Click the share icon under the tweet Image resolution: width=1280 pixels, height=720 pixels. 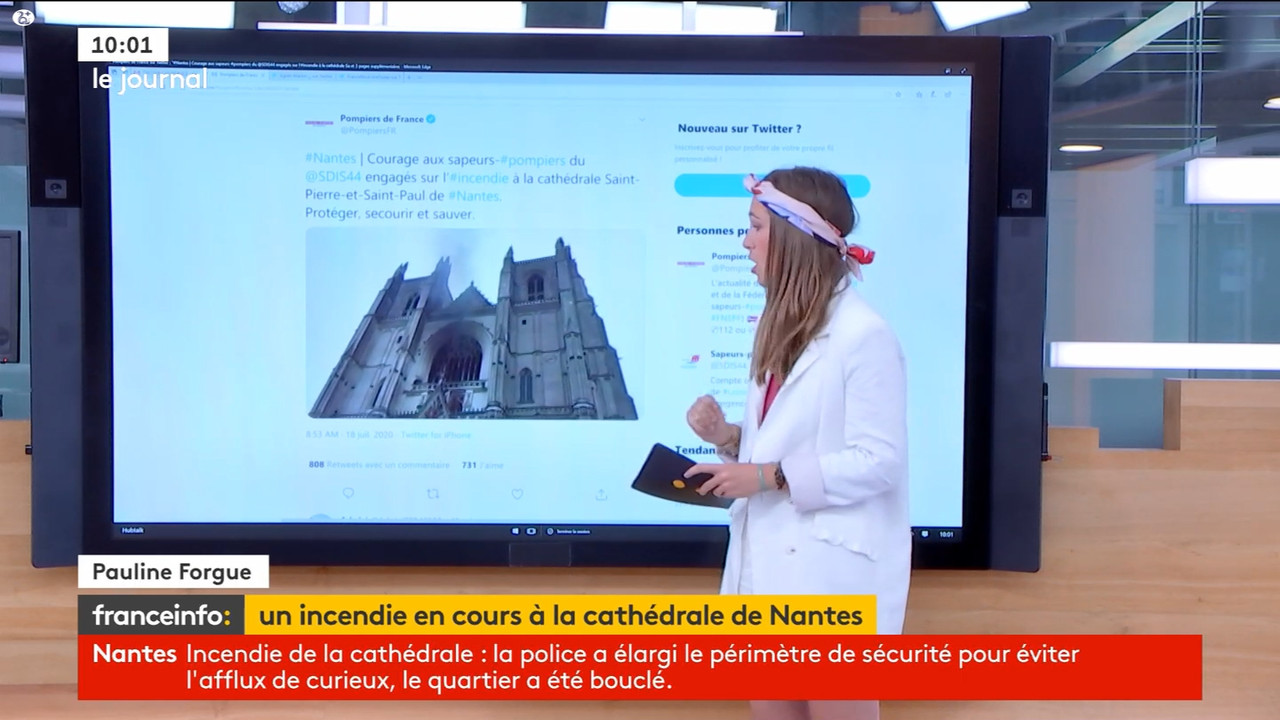[601, 494]
